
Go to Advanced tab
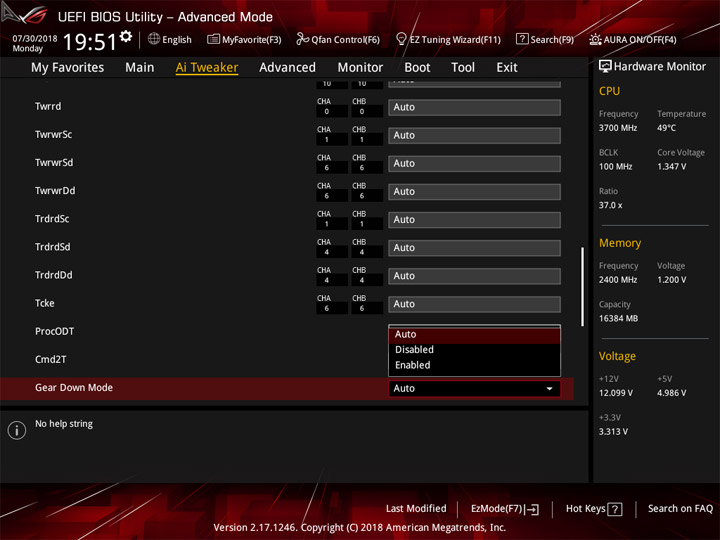(287, 68)
